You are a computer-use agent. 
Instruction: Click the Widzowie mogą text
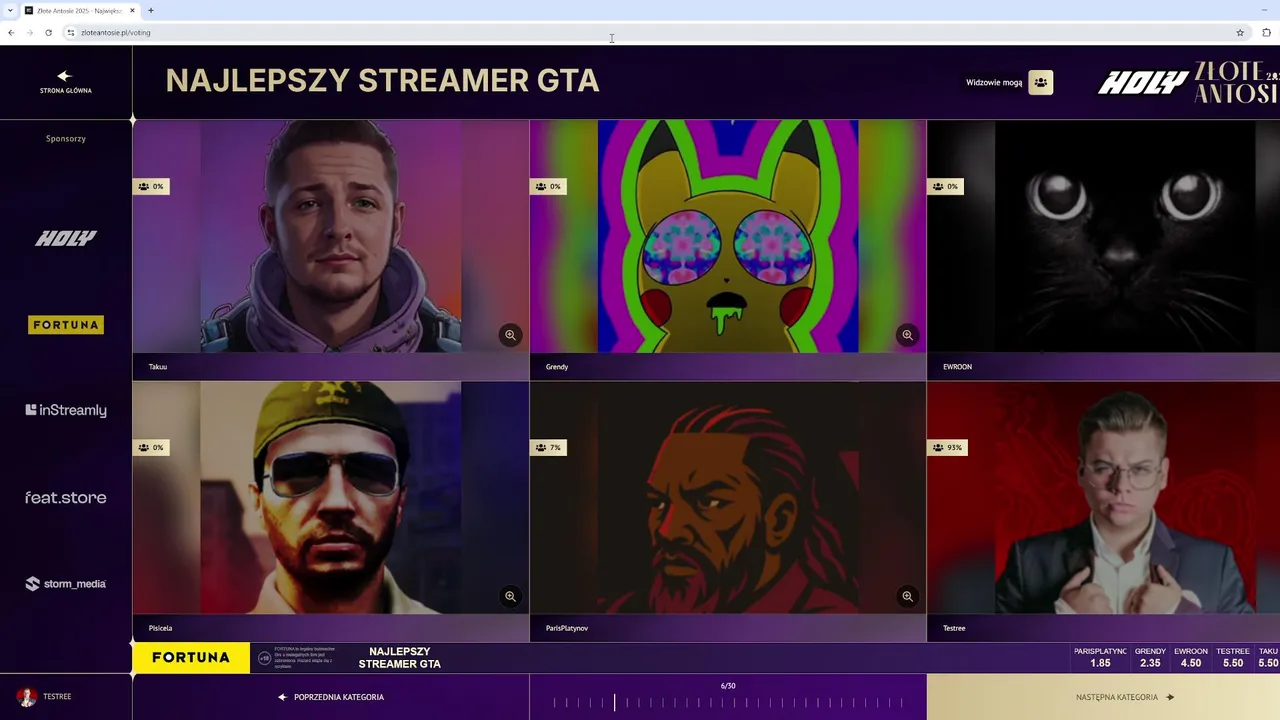tap(994, 82)
